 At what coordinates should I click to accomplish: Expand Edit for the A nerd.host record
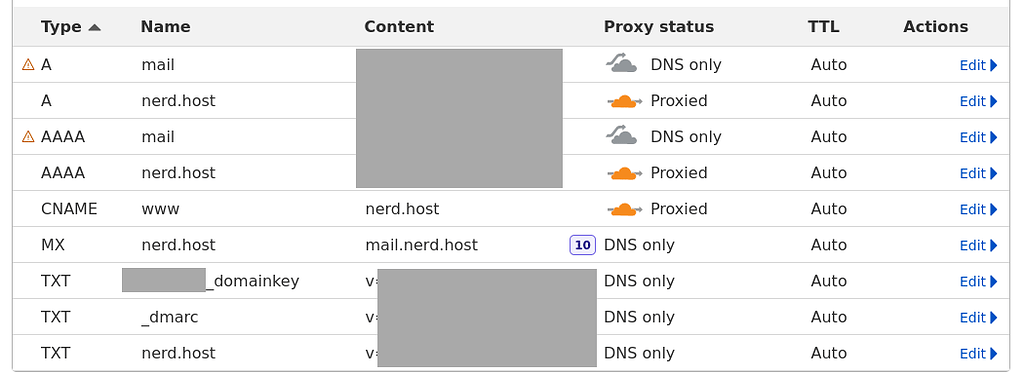[978, 101]
